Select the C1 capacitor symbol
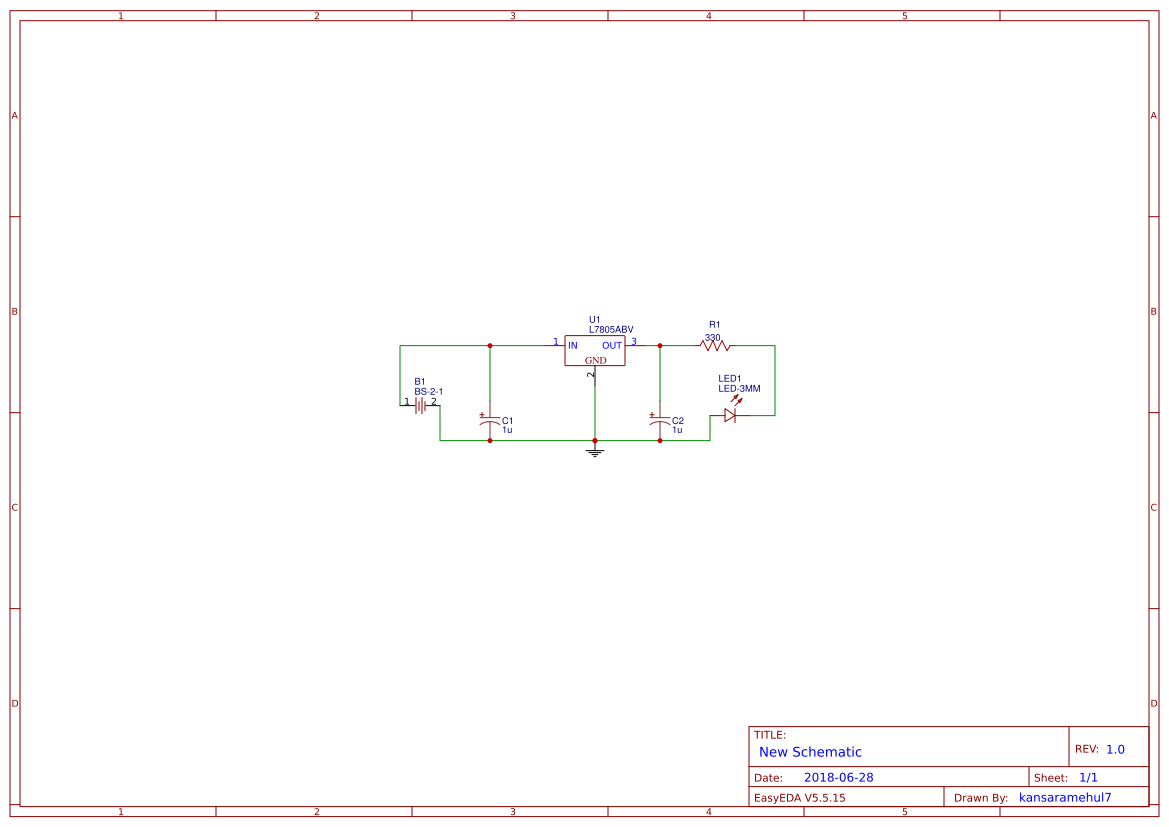Image resolution: width=1169 pixels, height=827 pixels. coord(489,421)
